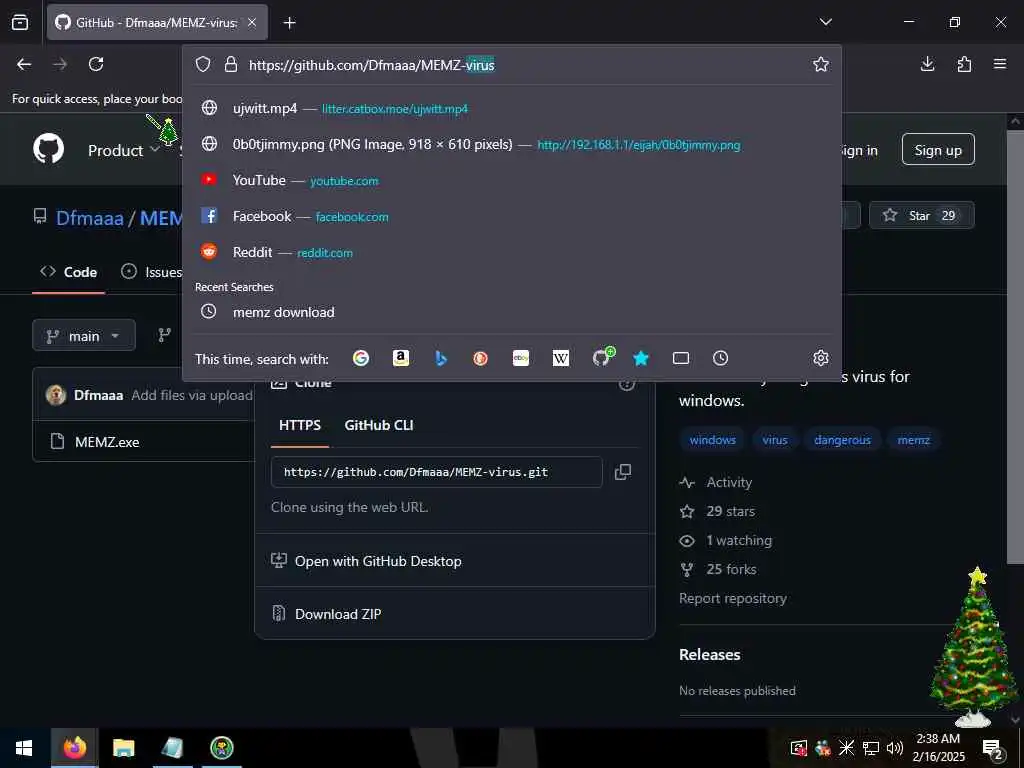The width and height of the screenshot is (1024, 768).
Task: Switch to the GitHub CLI tab
Action: coord(379,425)
